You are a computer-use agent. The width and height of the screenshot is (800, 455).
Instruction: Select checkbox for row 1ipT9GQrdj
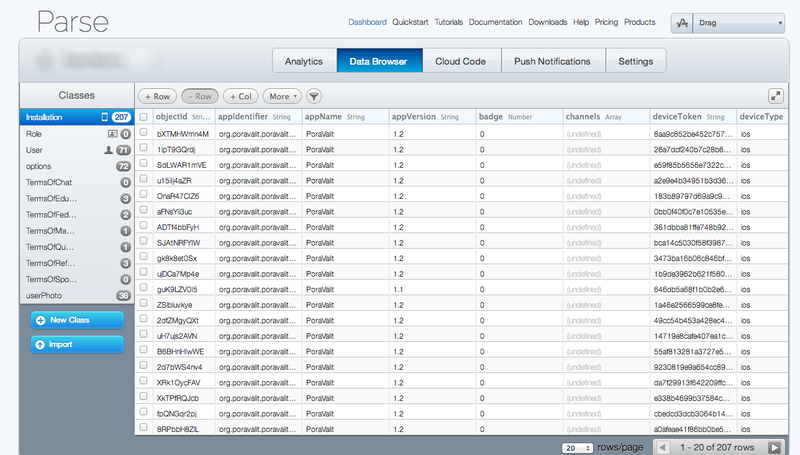pos(144,147)
